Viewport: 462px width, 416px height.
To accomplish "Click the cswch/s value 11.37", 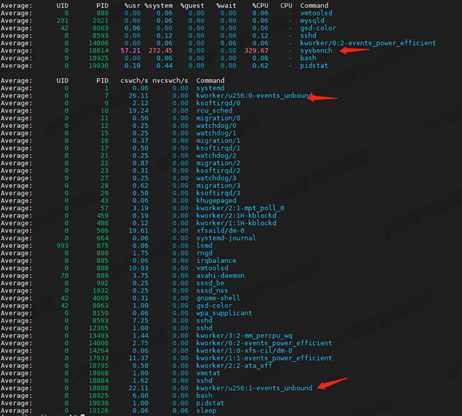I will click(x=138, y=358).
